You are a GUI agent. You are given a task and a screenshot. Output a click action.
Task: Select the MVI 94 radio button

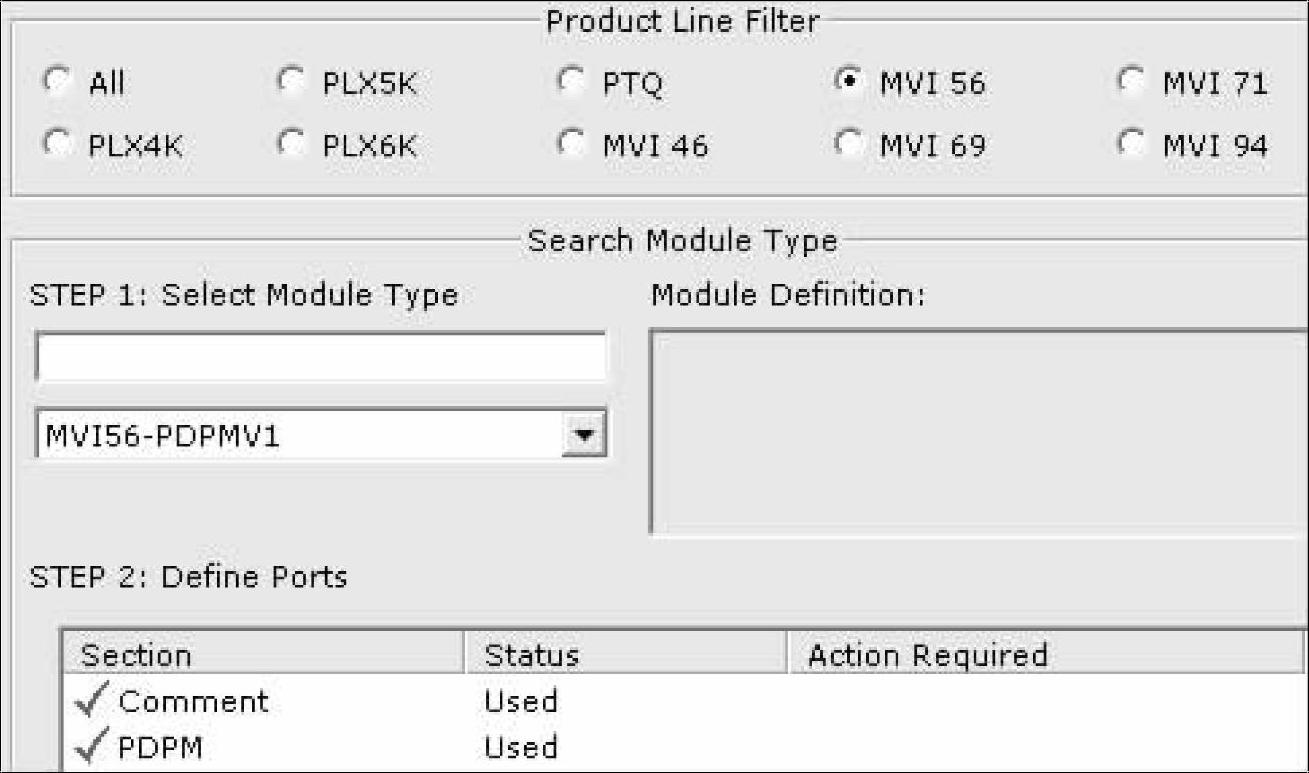(1131, 144)
